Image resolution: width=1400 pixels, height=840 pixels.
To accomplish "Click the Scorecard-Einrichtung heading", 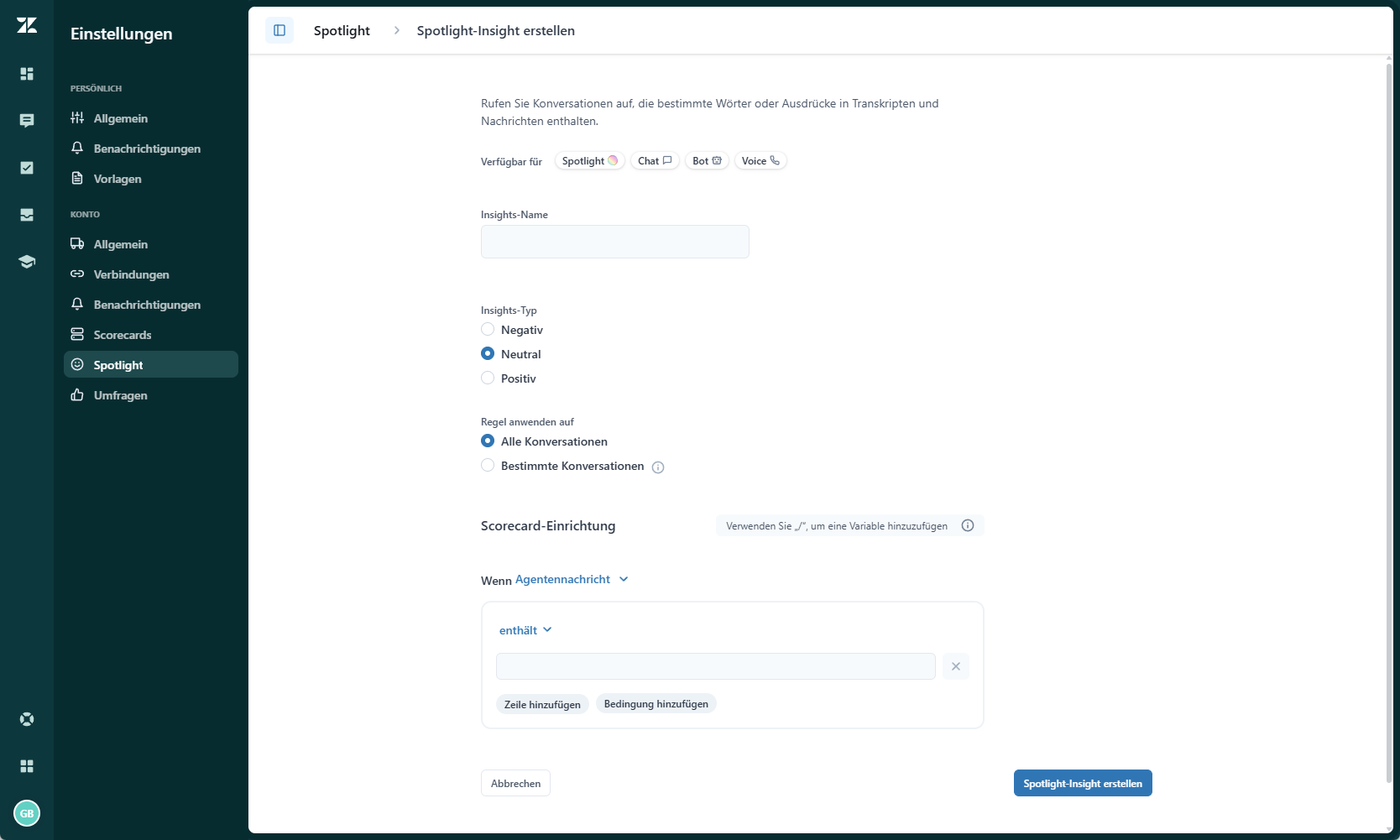I will pyautogui.click(x=548, y=525).
